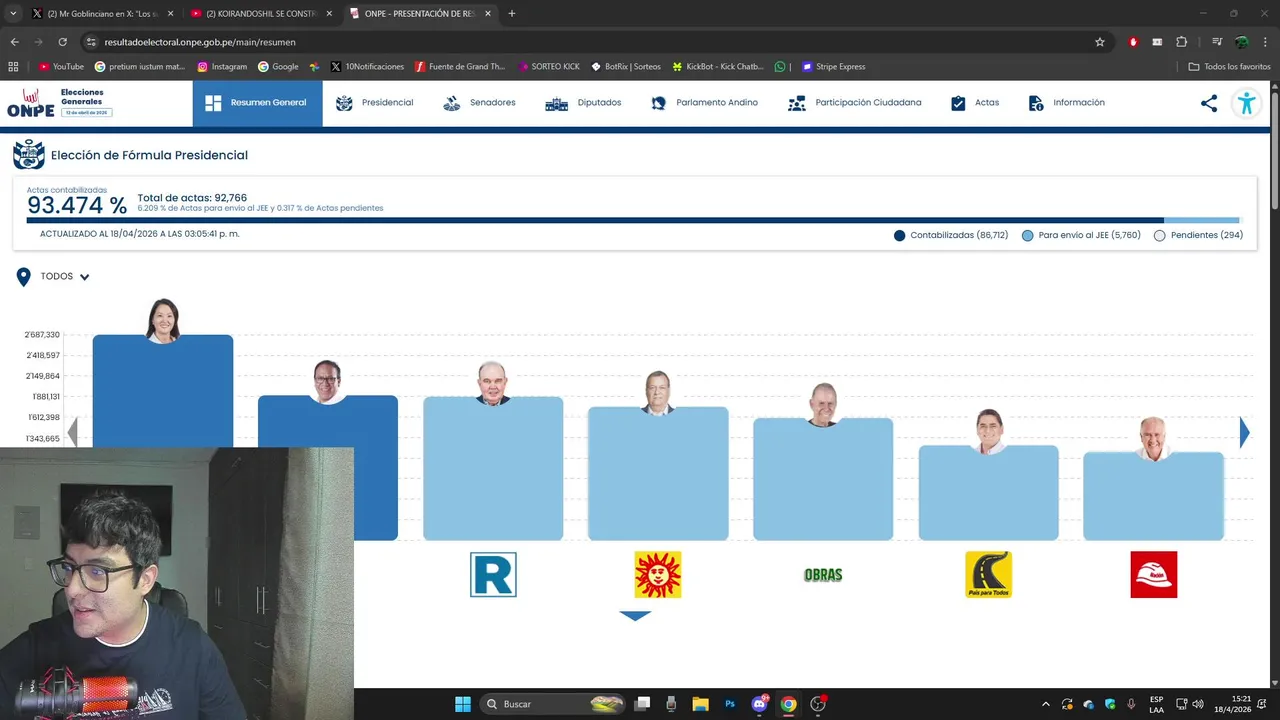This screenshot has height=720, width=1280.
Task: Reload the page with the refresh button
Action: (62, 42)
